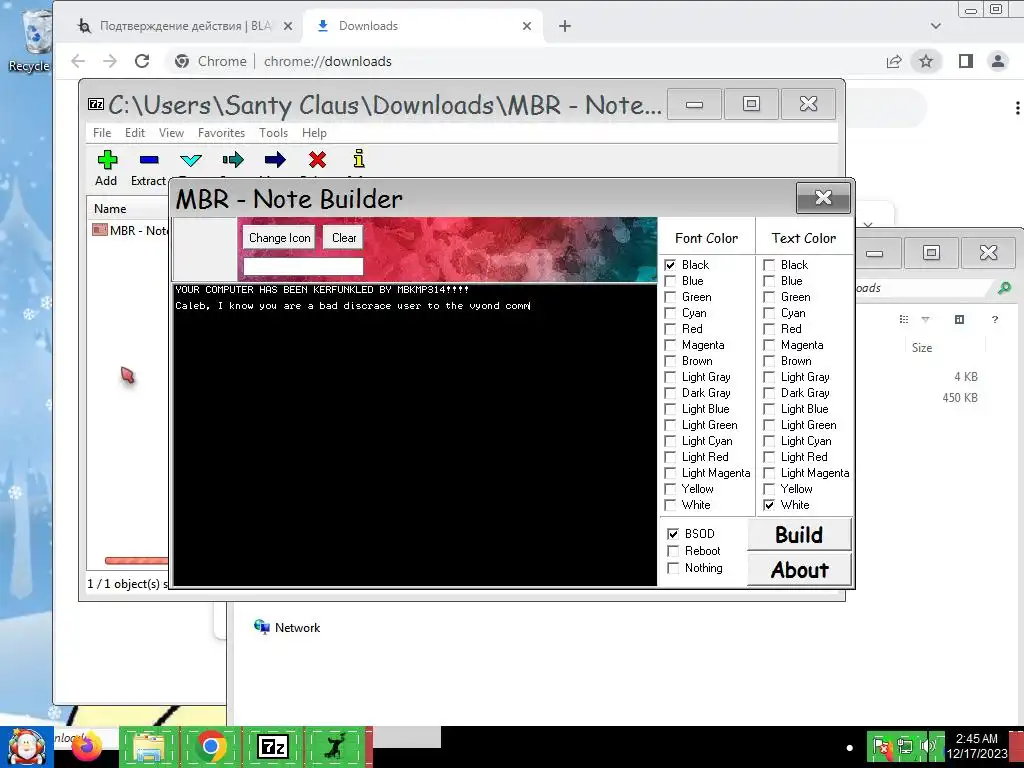Open Help menu in 7-Zip
Screen dimensions: 1024x768
click(314, 133)
